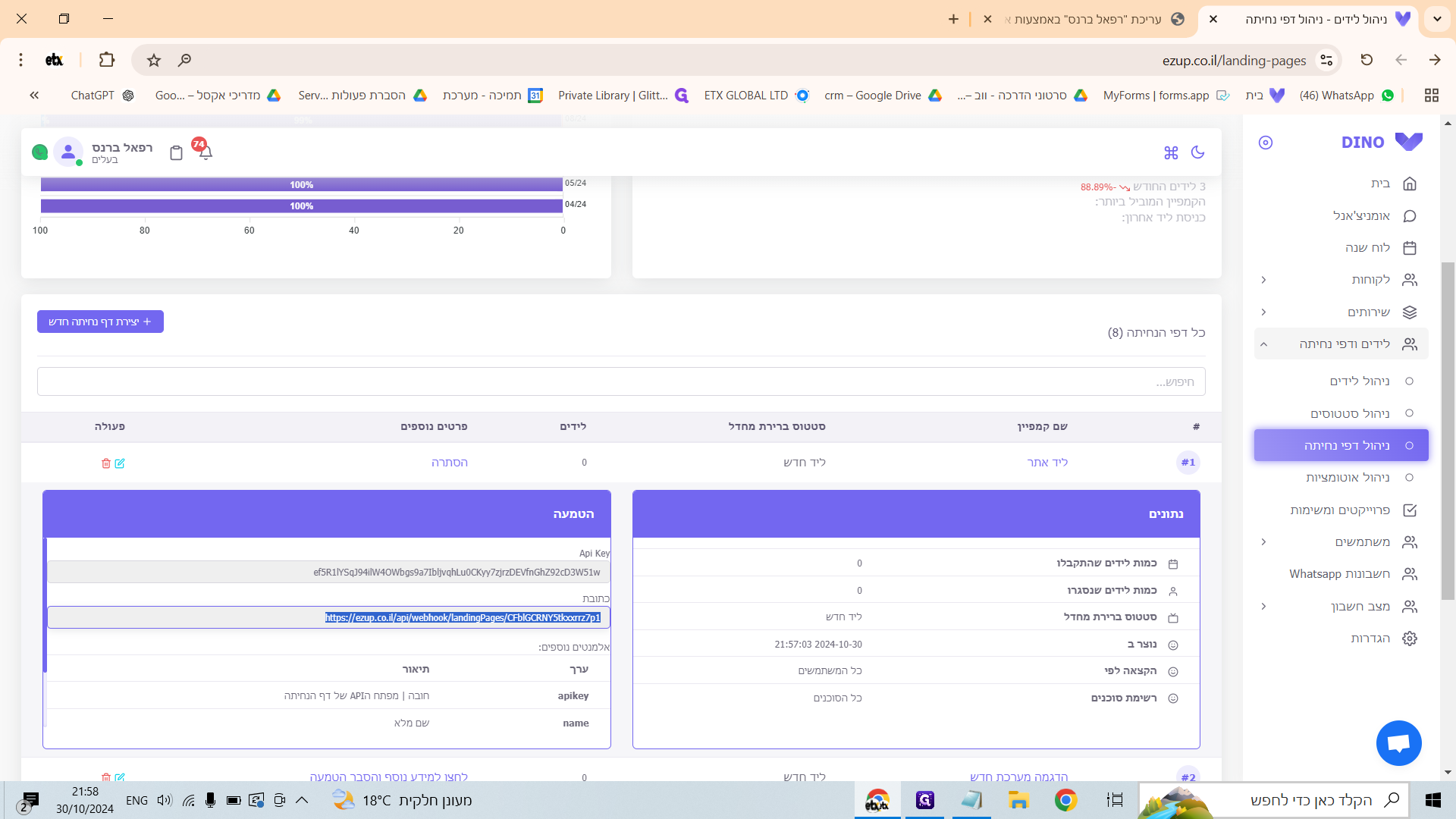Toggle dark mode moon icon
This screenshot has width=1456, height=819.
(1197, 152)
